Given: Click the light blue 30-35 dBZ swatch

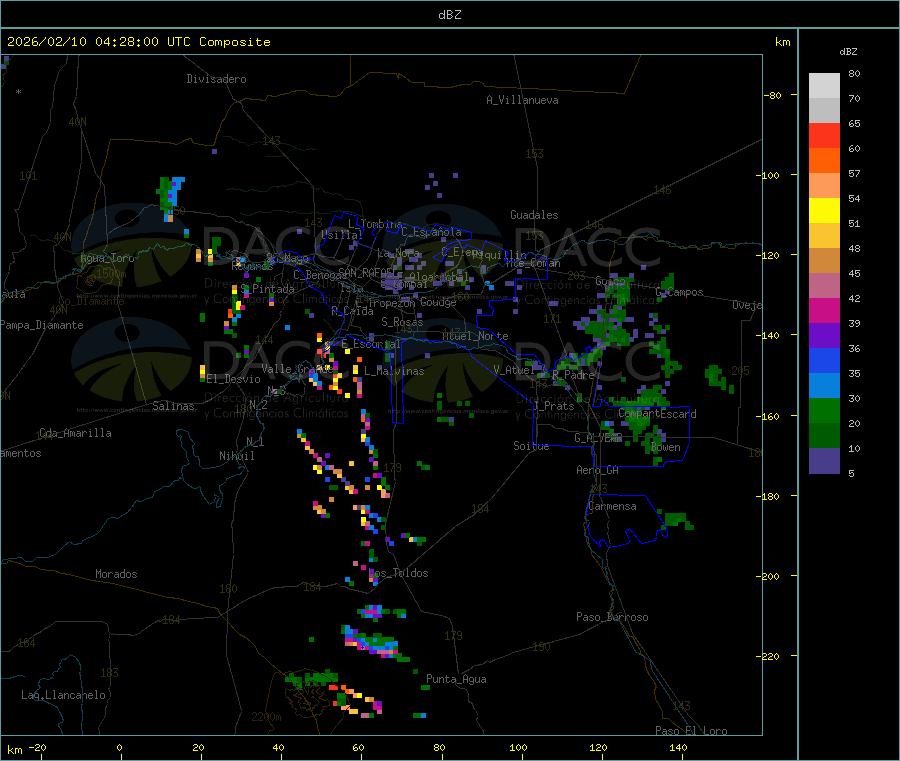Looking at the screenshot, I should (824, 386).
